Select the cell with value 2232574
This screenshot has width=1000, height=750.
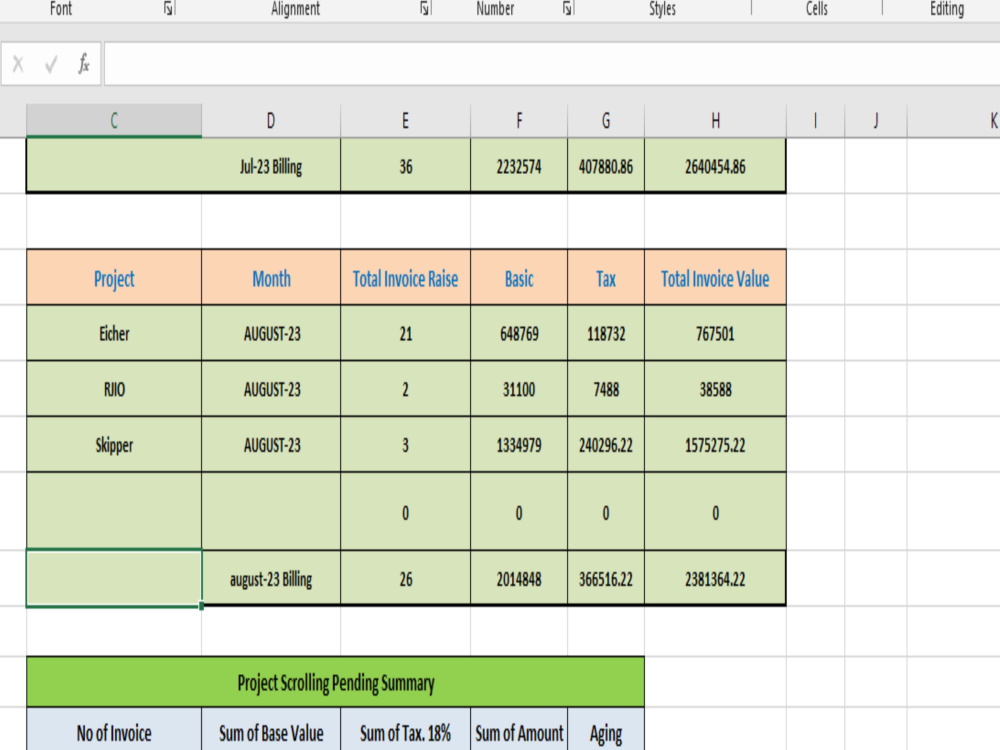[x=519, y=166]
